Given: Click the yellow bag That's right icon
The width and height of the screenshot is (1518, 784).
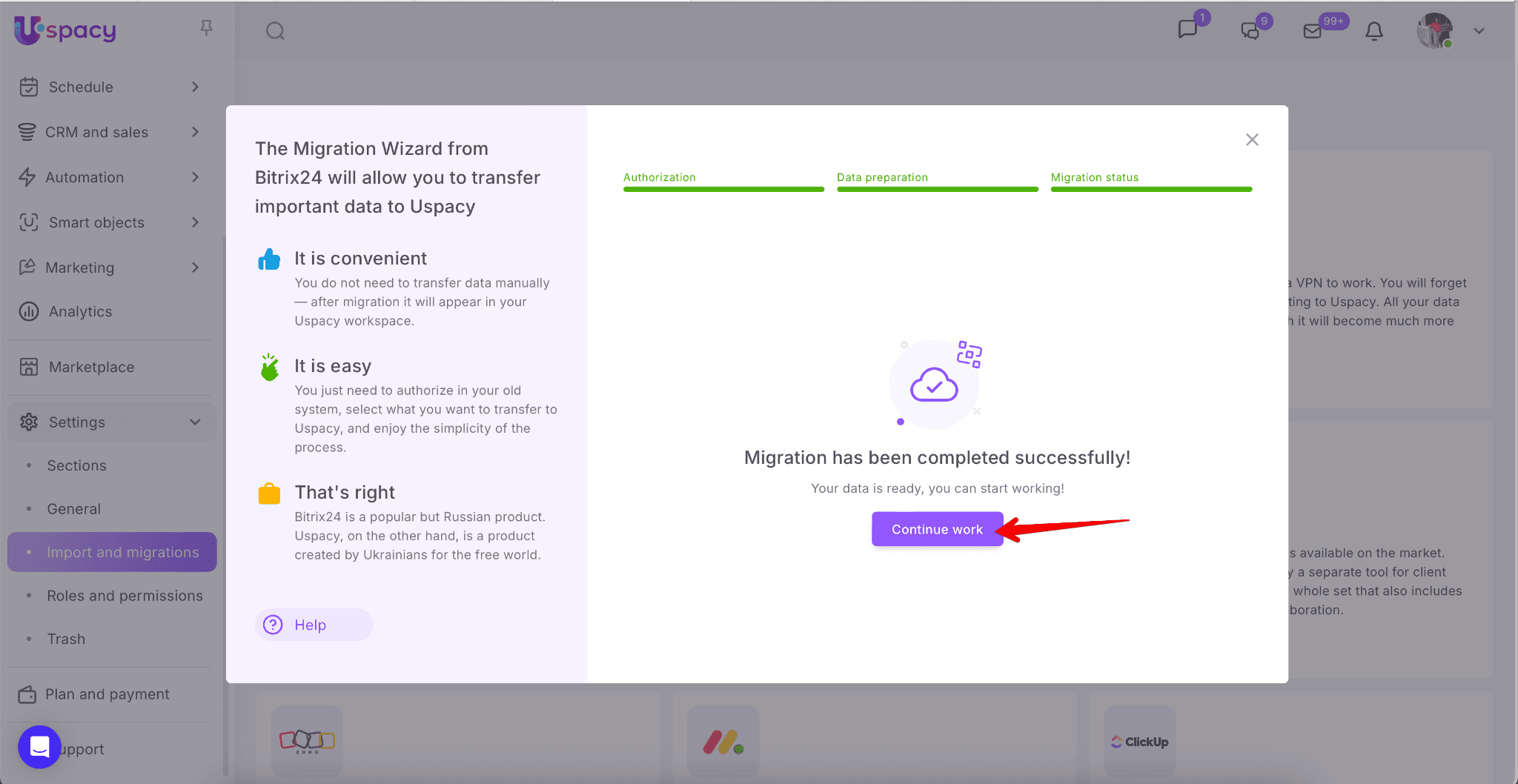Looking at the screenshot, I should [269, 493].
